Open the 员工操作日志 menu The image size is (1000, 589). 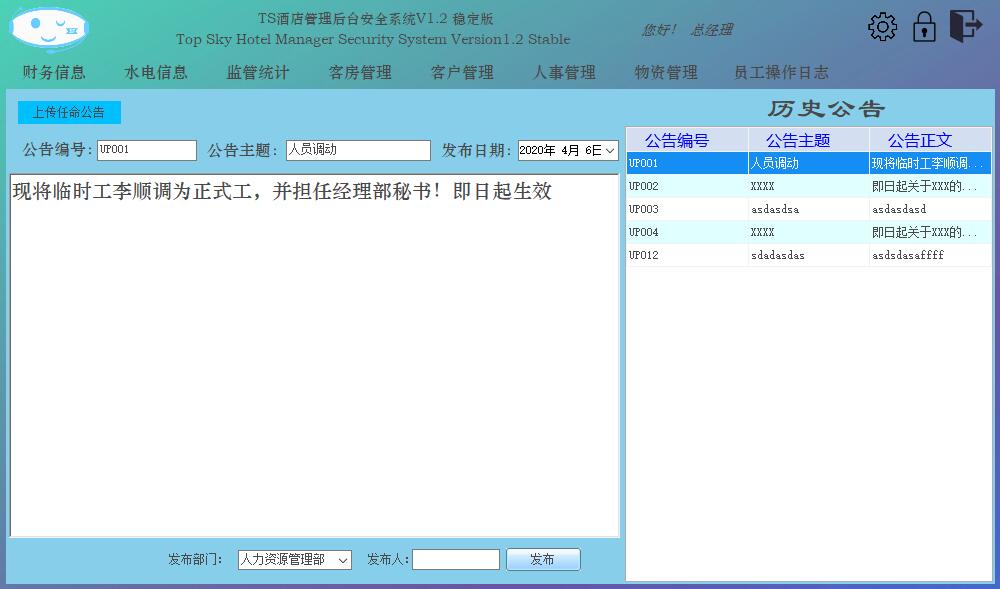[781, 72]
